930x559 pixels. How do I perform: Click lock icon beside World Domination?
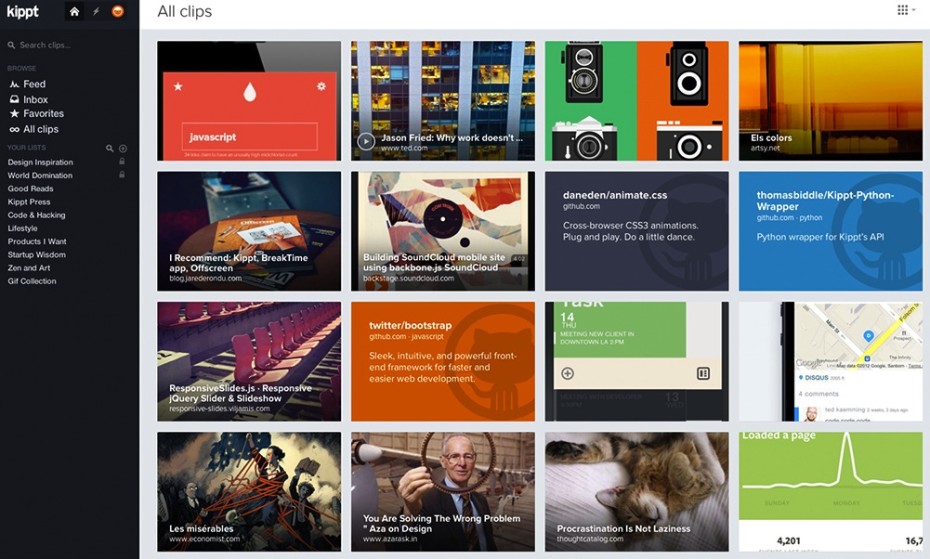122,174
